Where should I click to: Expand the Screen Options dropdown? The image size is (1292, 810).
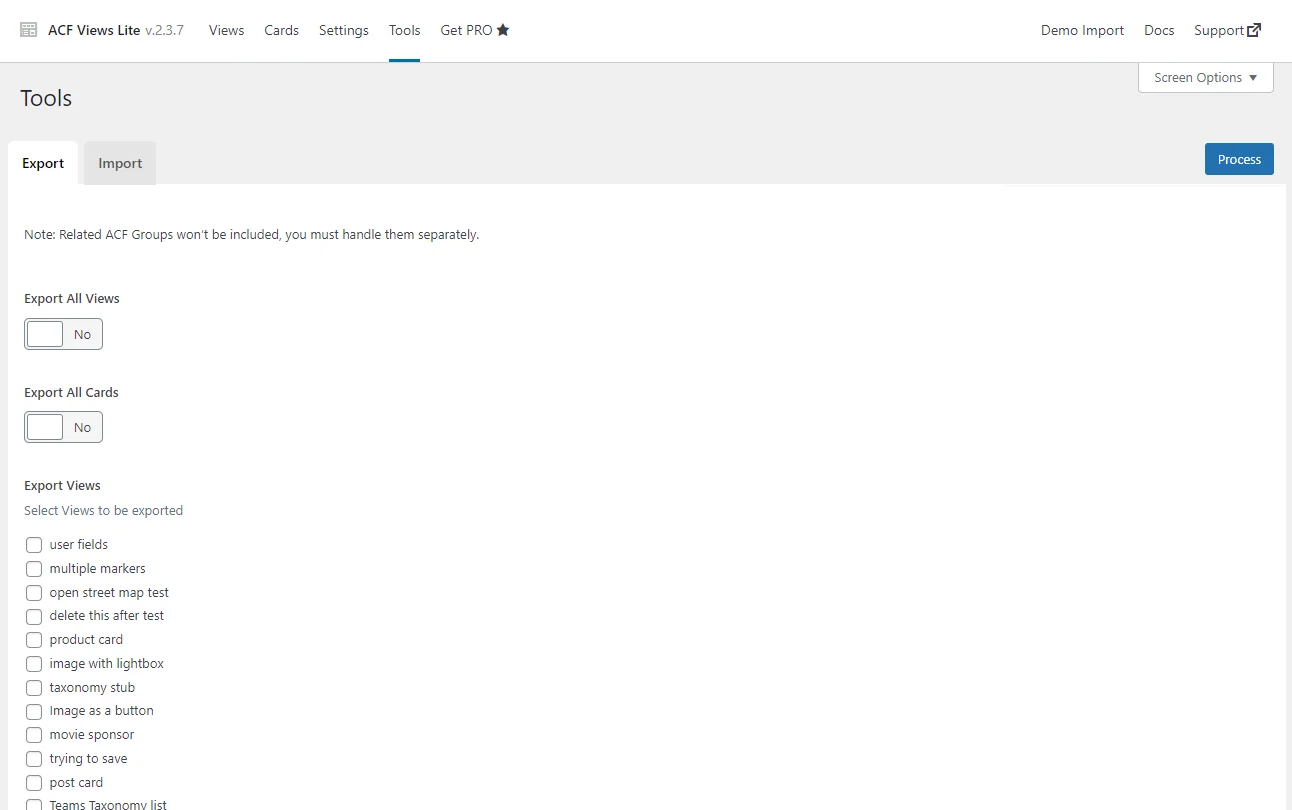(1206, 77)
